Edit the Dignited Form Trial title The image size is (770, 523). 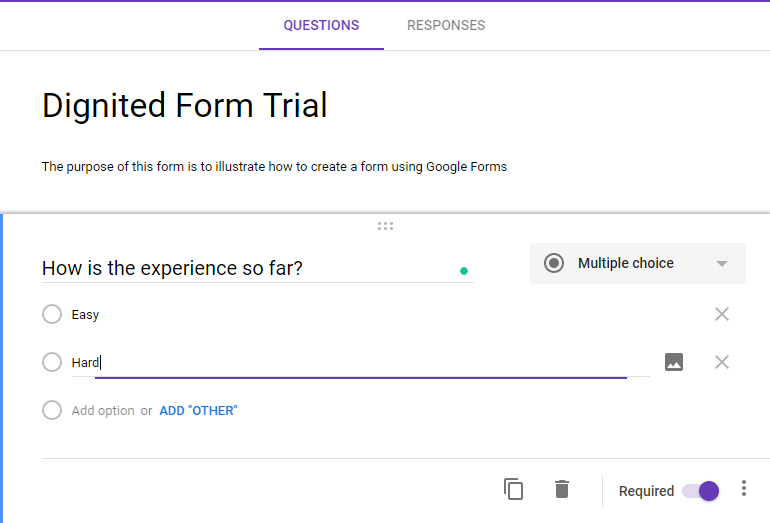(x=185, y=106)
